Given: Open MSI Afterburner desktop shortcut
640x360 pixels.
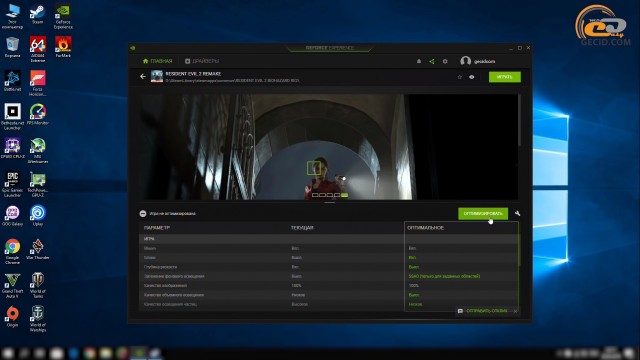Looking at the screenshot, I should (x=38, y=150).
